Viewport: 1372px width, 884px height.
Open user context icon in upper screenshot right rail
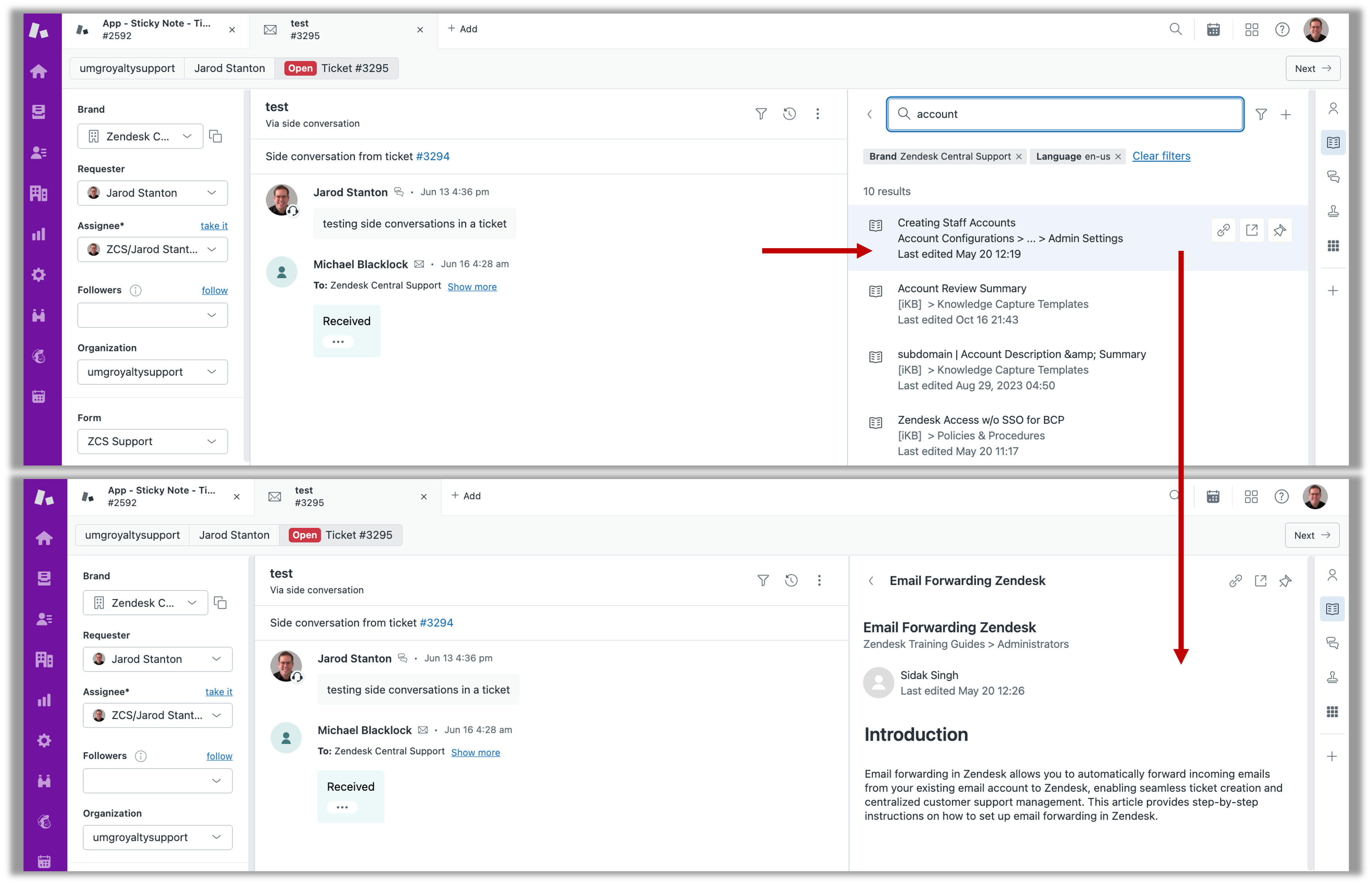coord(1333,109)
